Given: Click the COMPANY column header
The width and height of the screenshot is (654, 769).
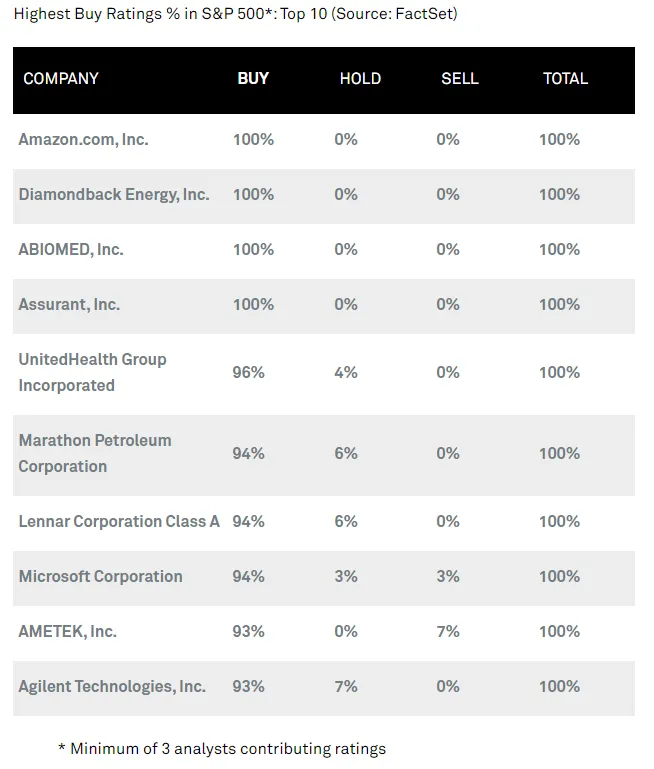Looking at the screenshot, I should point(61,78).
